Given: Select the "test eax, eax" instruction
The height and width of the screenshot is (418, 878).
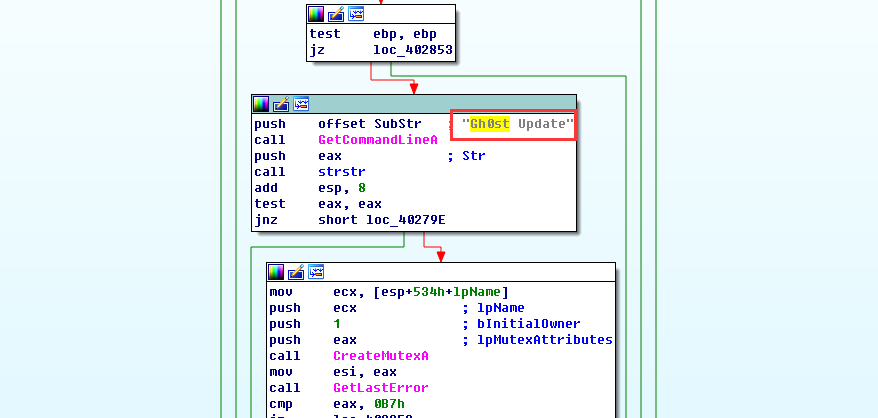Looking at the screenshot, I should 318,203.
